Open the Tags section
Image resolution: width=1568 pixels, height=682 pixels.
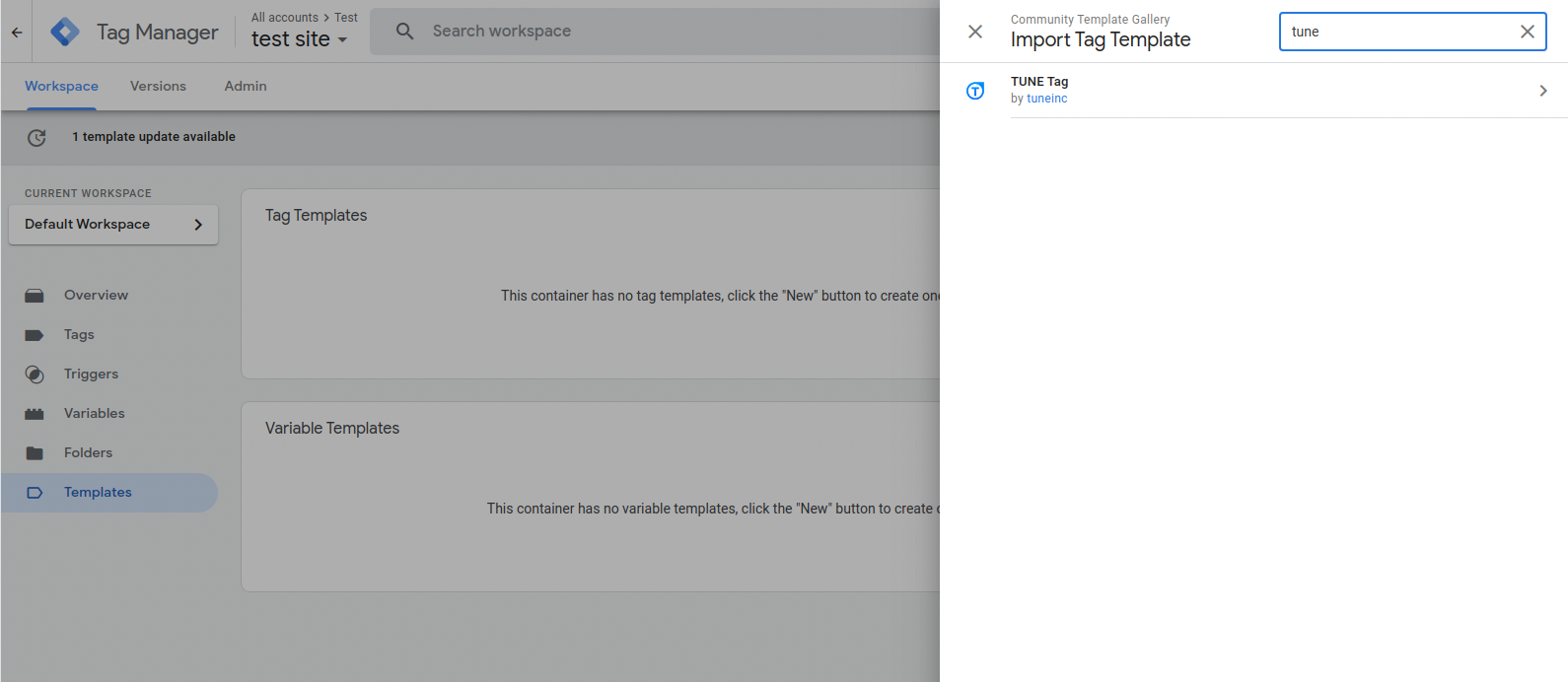click(x=108, y=335)
